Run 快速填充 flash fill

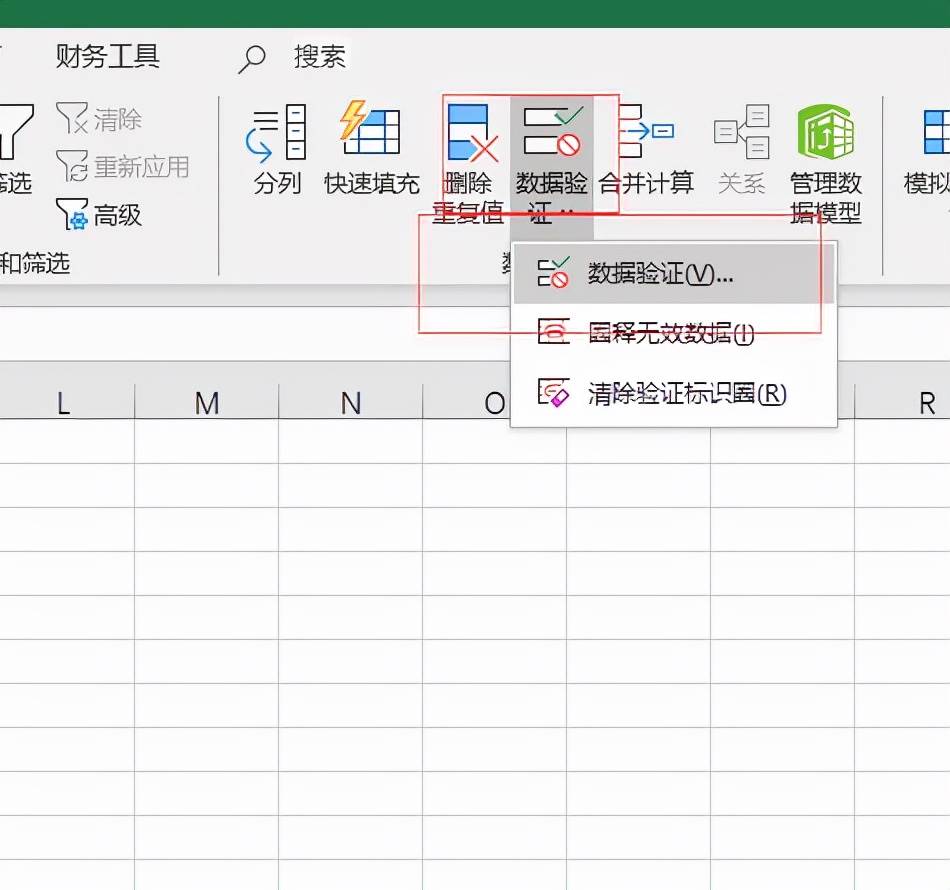pyautogui.click(x=371, y=149)
